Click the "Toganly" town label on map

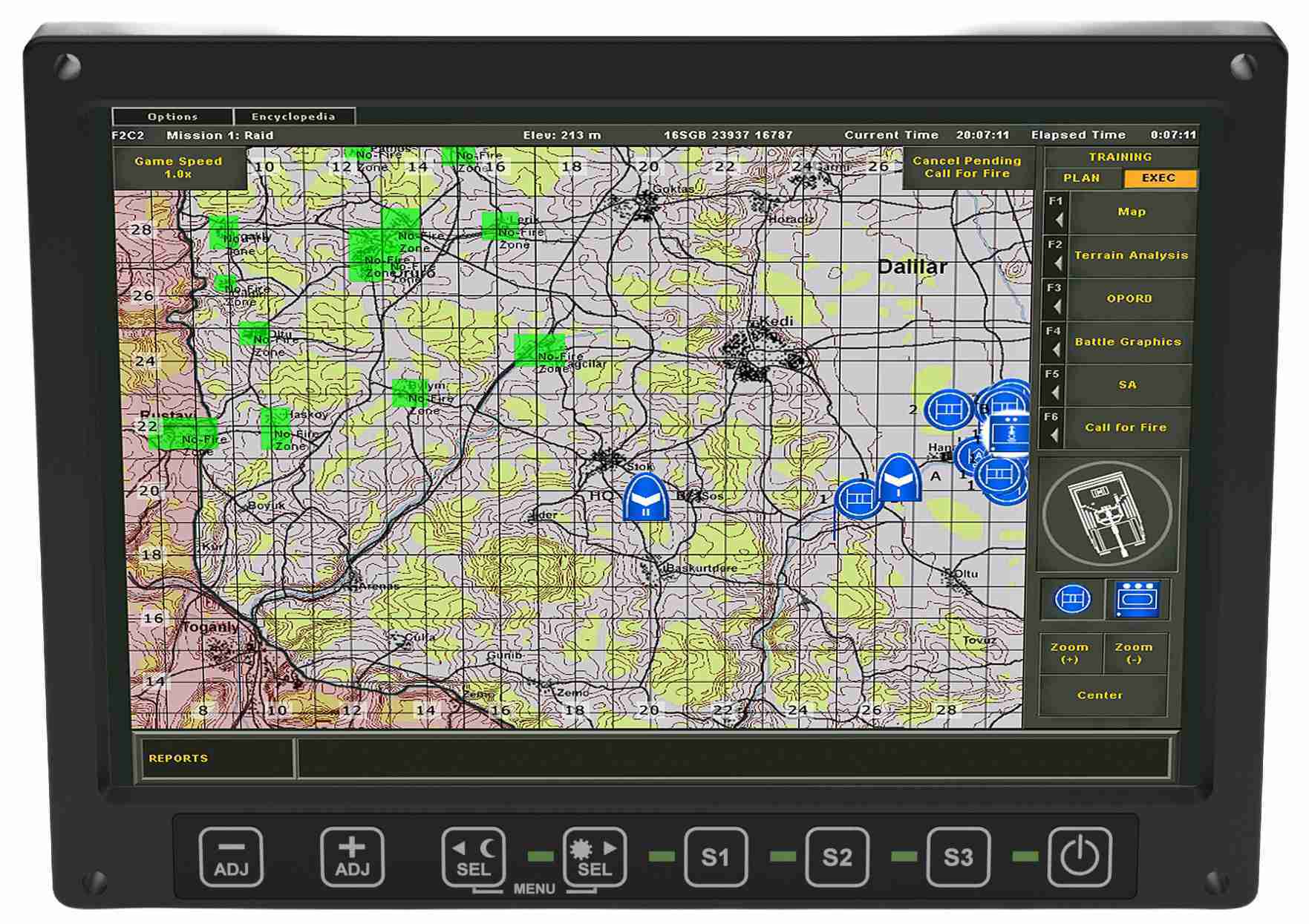[x=212, y=627]
